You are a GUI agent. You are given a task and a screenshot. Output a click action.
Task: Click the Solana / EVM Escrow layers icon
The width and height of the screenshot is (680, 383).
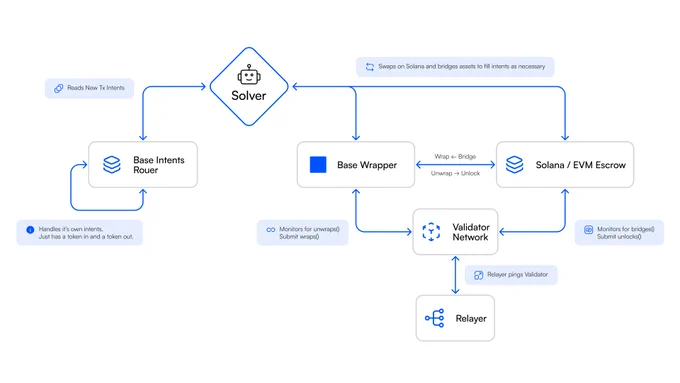click(x=515, y=164)
